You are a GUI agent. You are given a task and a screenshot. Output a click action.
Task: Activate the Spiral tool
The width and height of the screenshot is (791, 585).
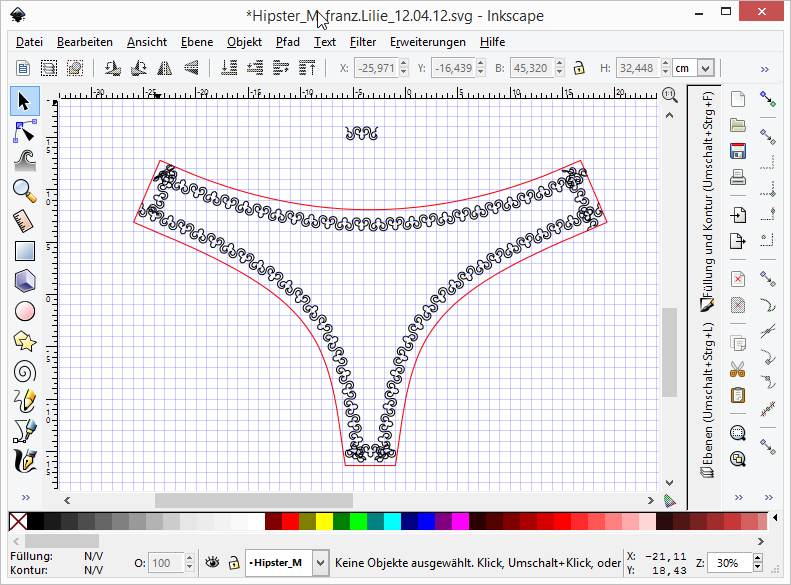(24, 370)
